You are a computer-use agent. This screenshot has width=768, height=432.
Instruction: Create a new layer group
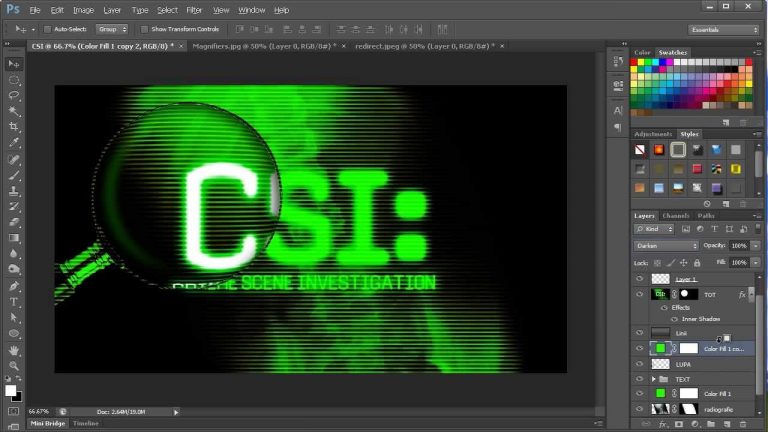[711, 424]
